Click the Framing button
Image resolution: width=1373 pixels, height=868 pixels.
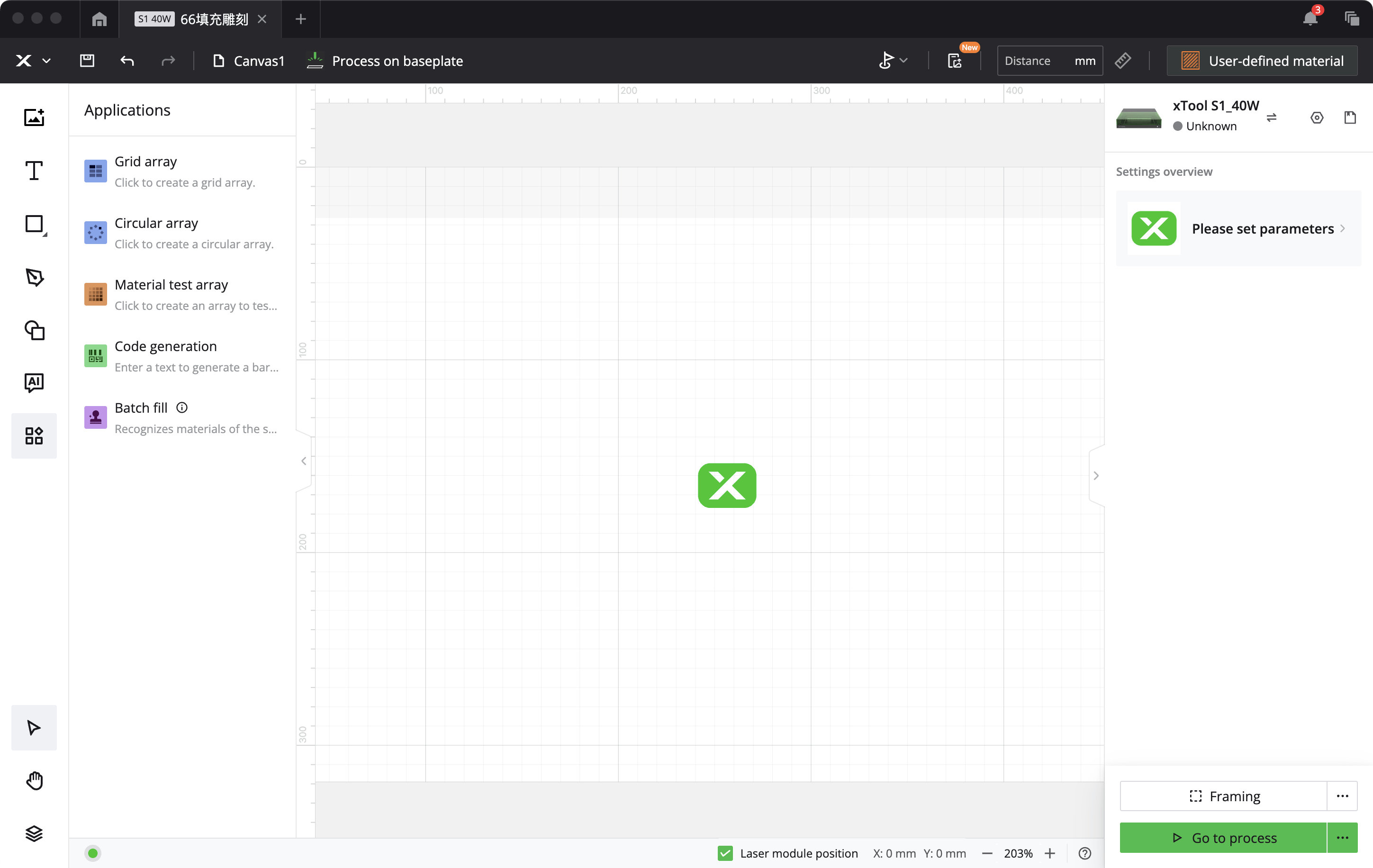[x=1224, y=796]
